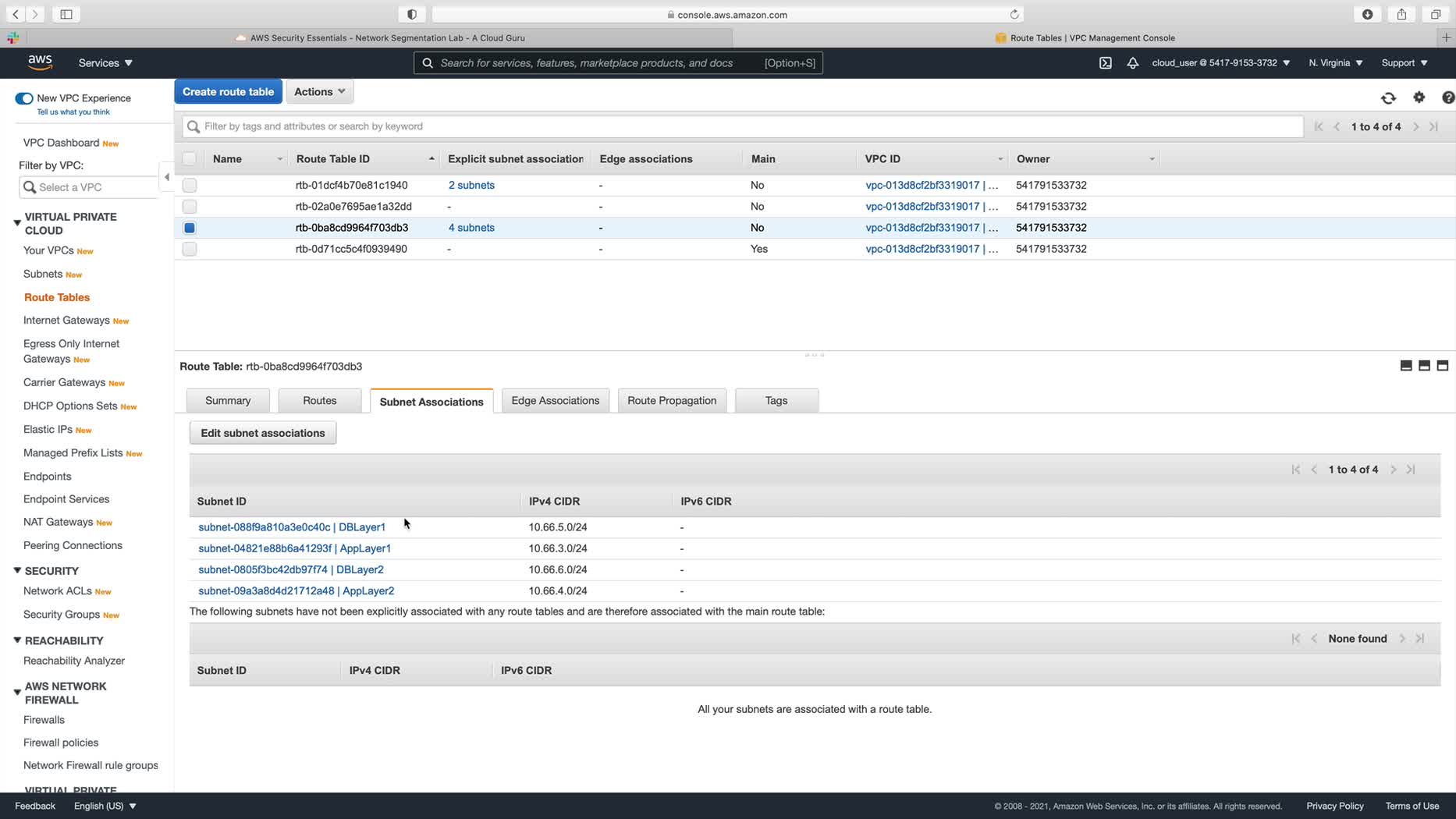
Task: Open the help question mark icon
Action: (x=1448, y=97)
